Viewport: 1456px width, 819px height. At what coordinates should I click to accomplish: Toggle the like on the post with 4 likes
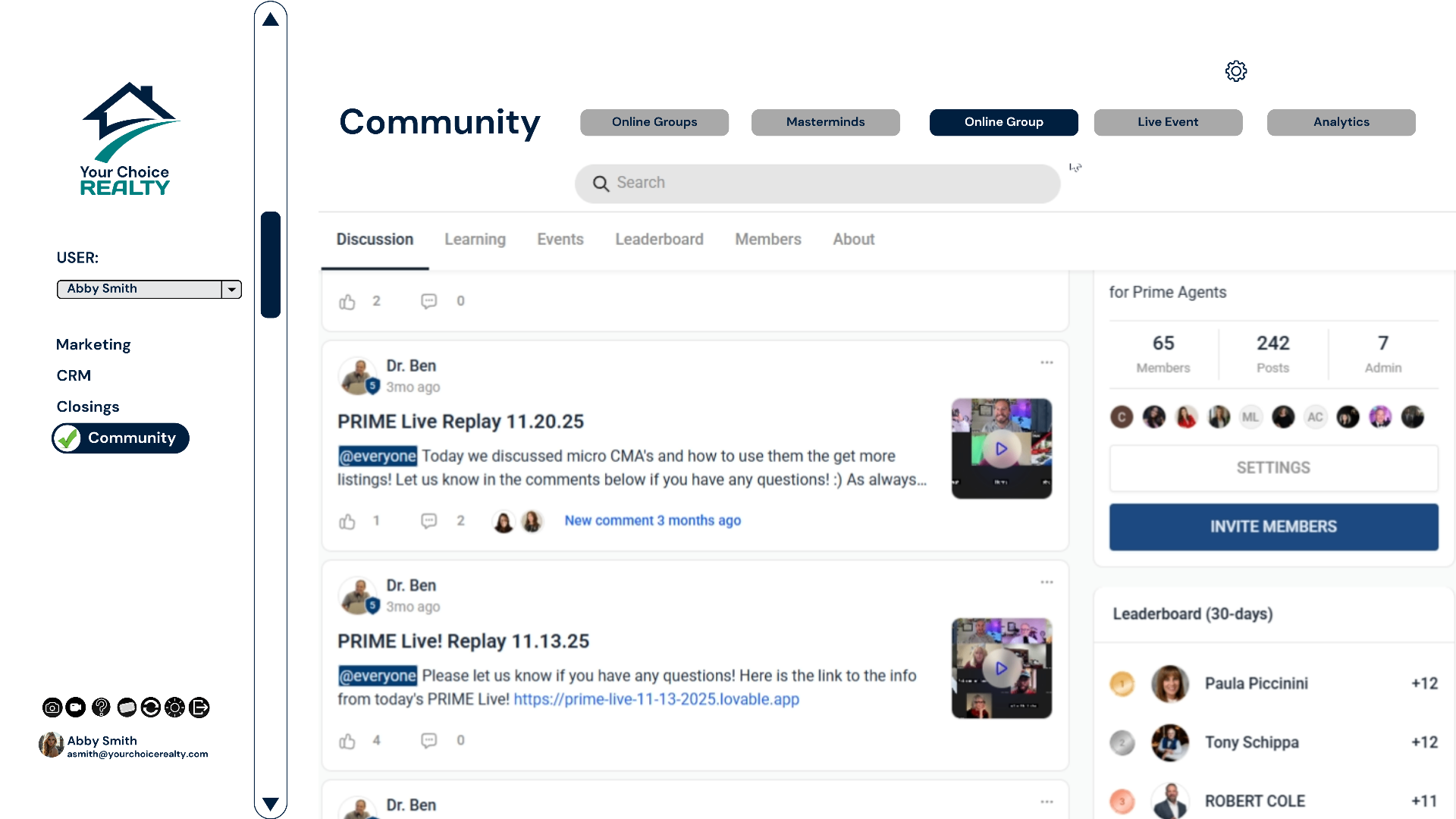[347, 741]
